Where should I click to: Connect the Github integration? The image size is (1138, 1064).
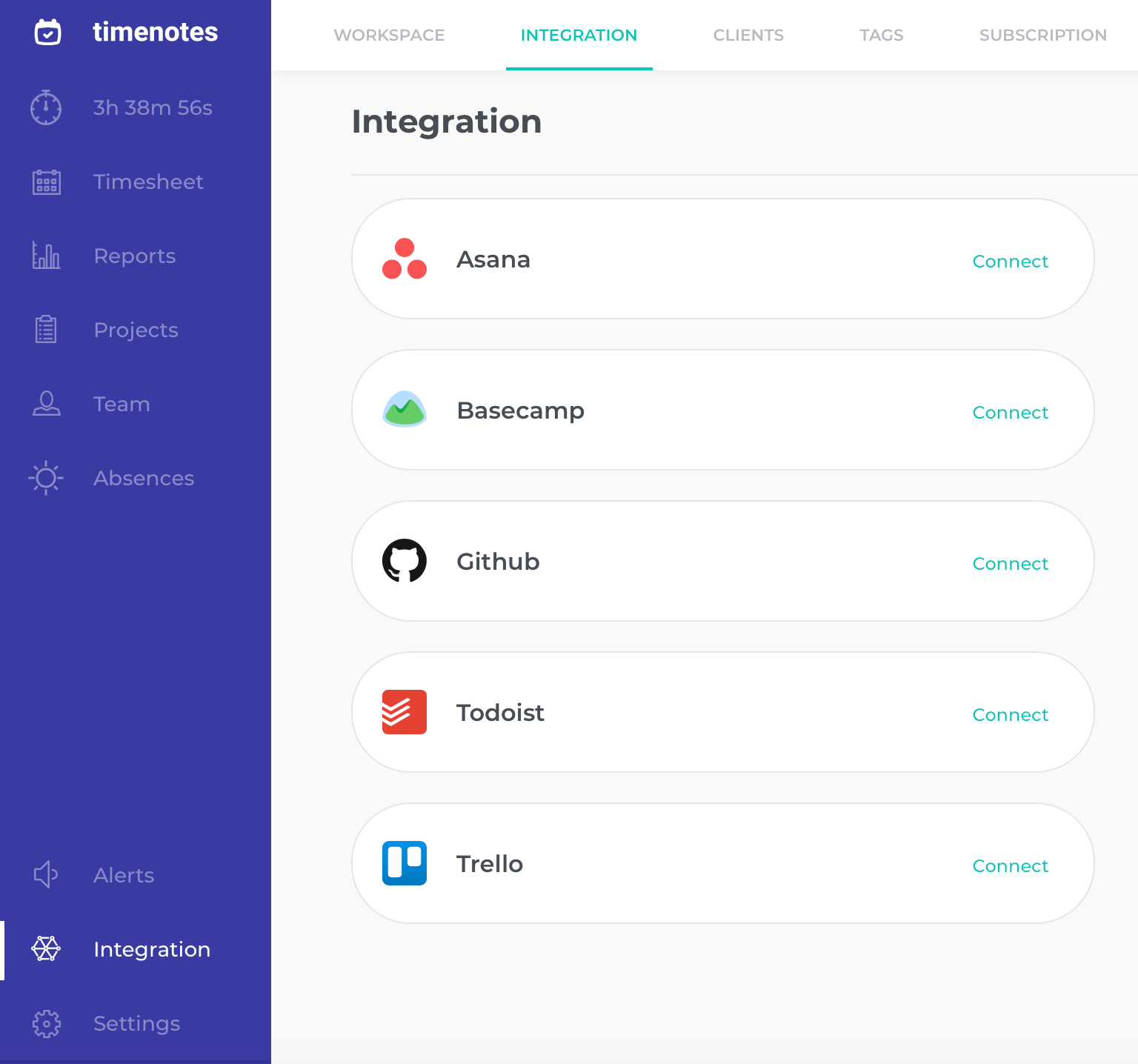[x=1010, y=563]
